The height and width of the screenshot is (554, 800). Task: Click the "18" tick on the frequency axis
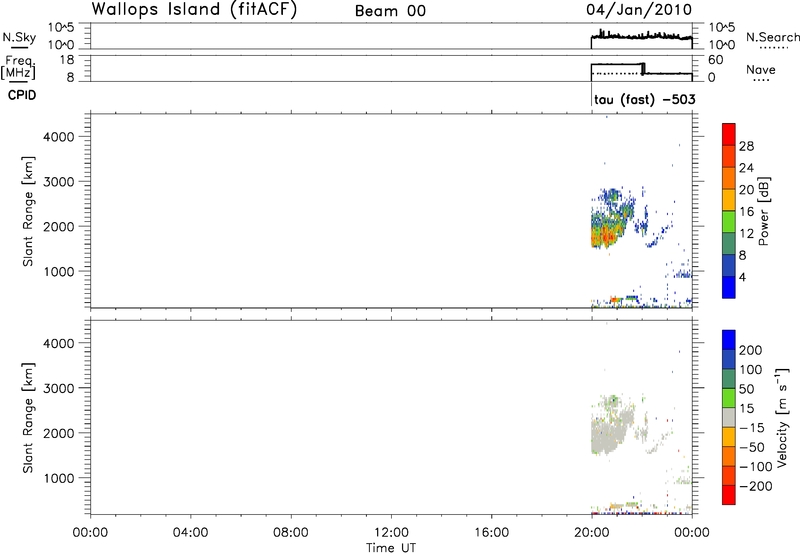[67, 60]
